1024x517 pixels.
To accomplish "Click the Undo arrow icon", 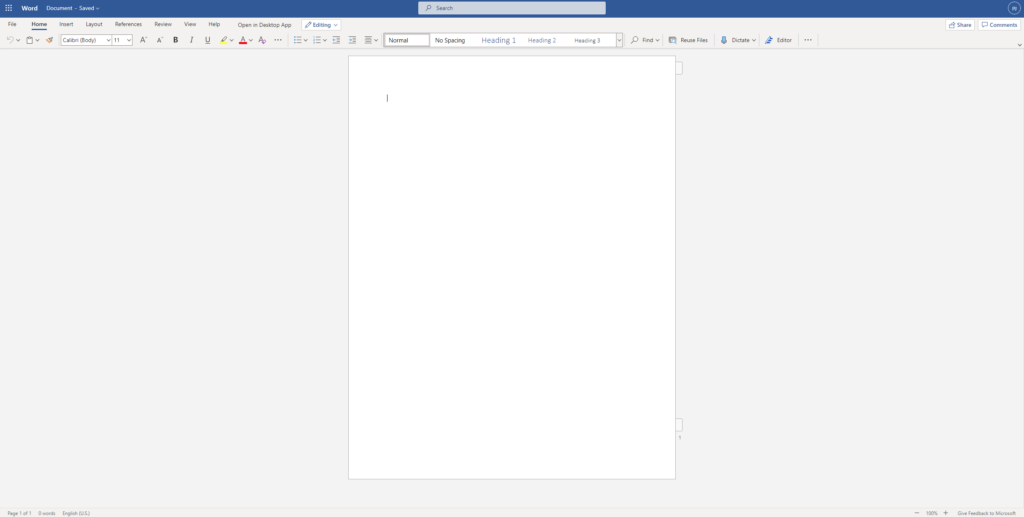I will point(10,40).
